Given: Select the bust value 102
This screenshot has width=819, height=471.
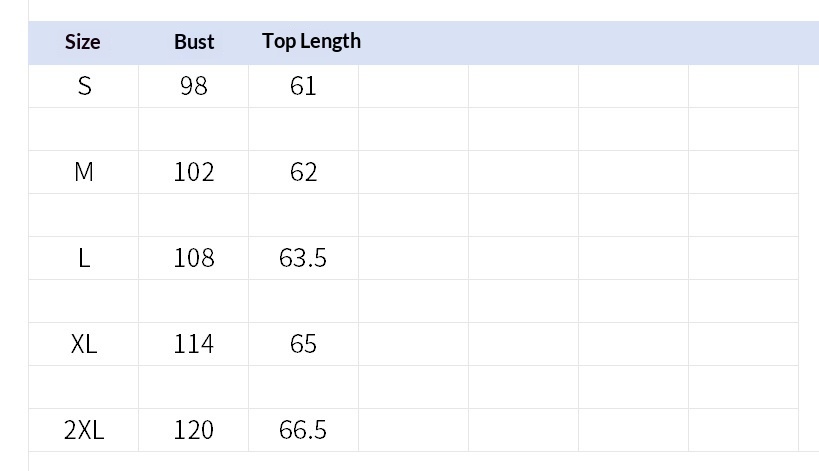Looking at the screenshot, I should tap(194, 172).
